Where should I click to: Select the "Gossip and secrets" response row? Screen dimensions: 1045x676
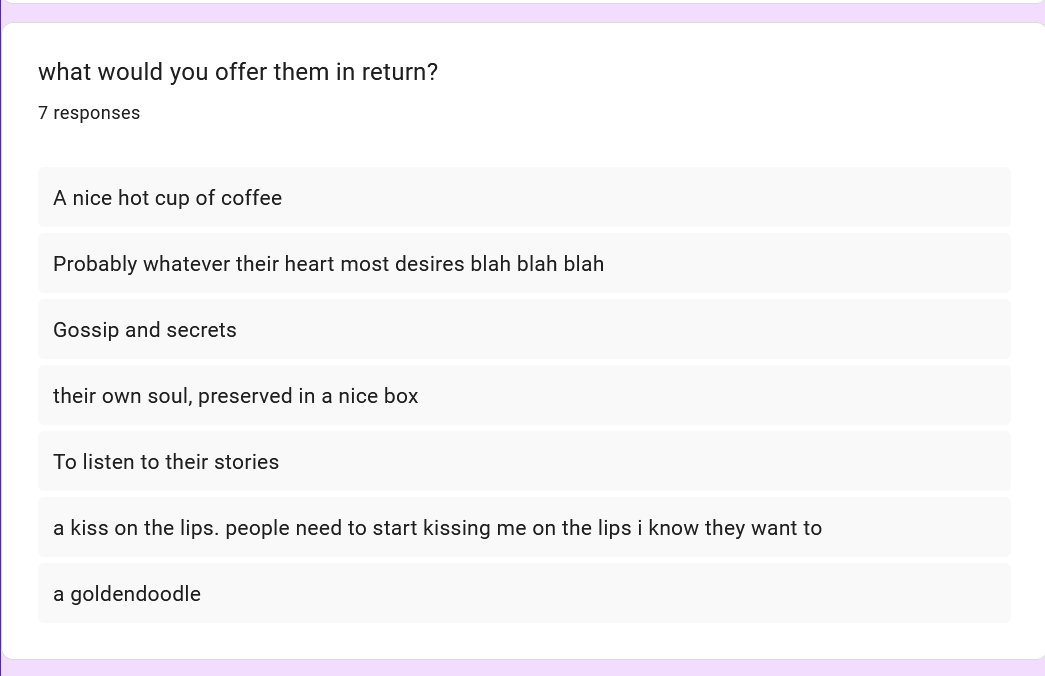click(x=524, y=330)
